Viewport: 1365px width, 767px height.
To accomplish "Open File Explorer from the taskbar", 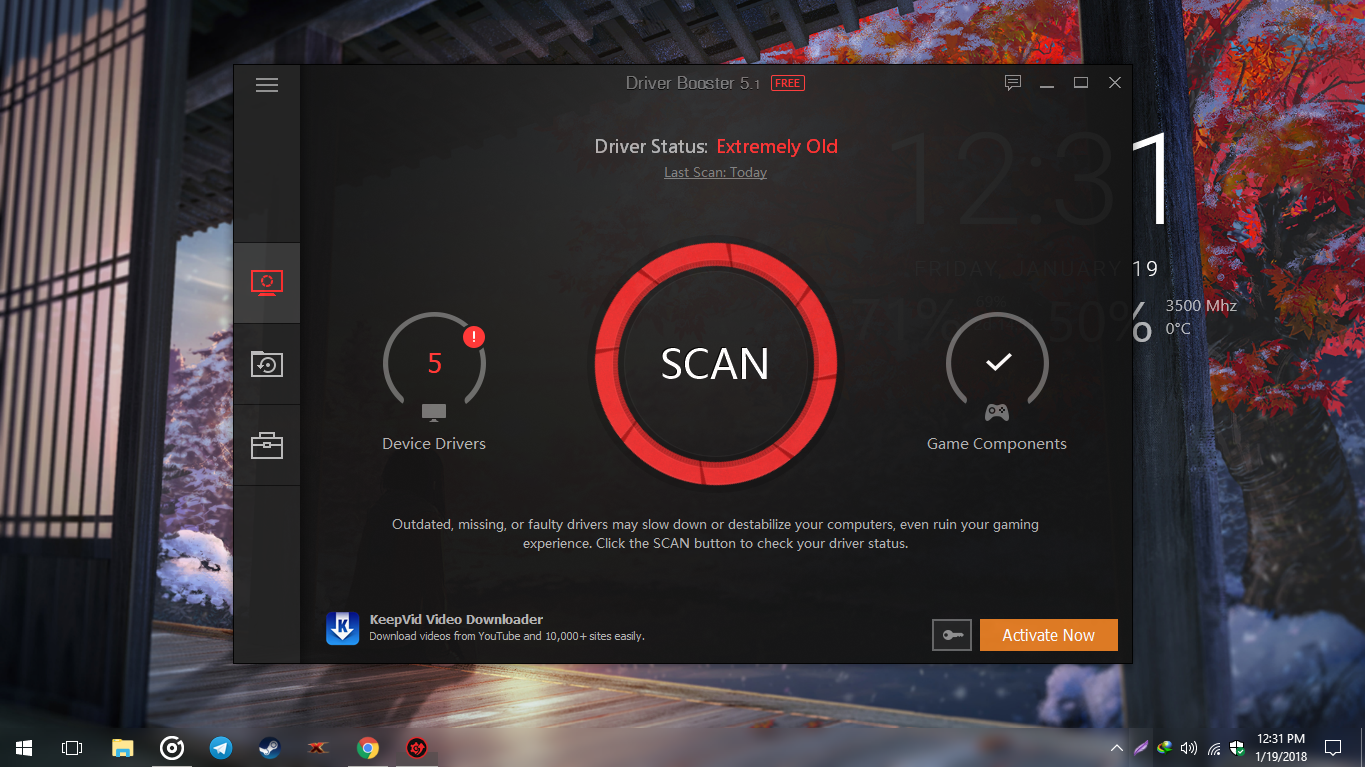I will [122, 747].
